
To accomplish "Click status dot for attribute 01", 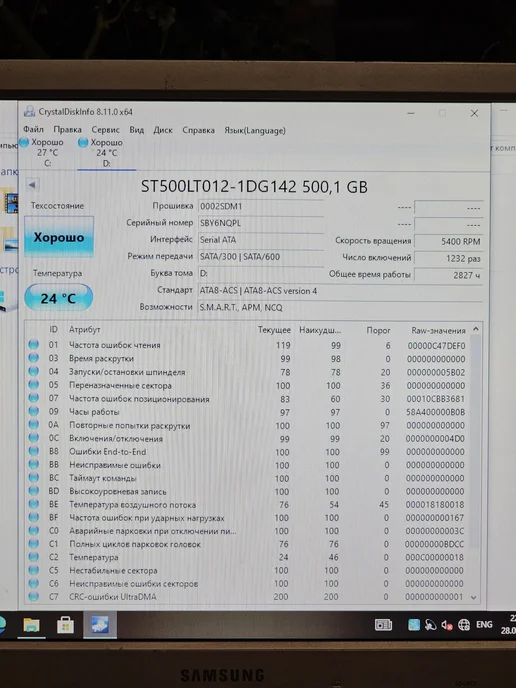I will tap(33, 344).
